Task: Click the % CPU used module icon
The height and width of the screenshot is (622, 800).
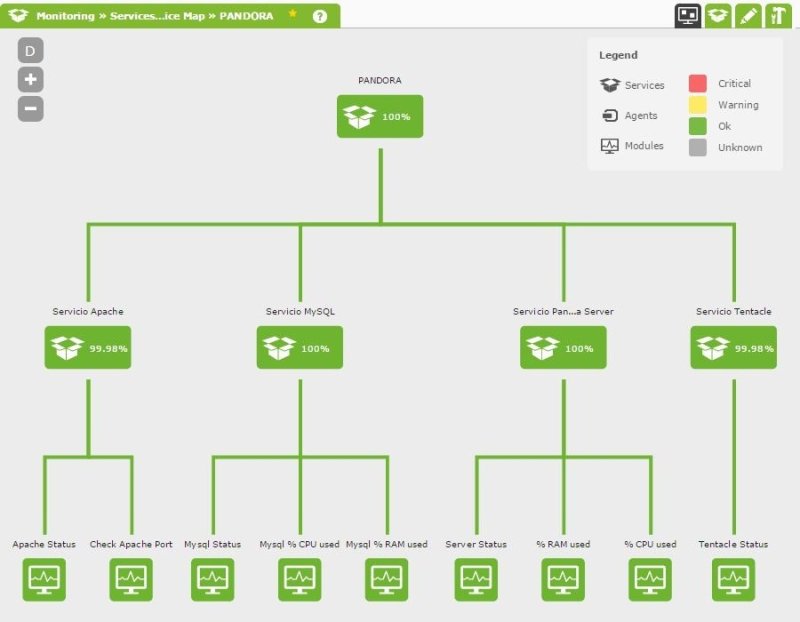Action: pos(650,580)
